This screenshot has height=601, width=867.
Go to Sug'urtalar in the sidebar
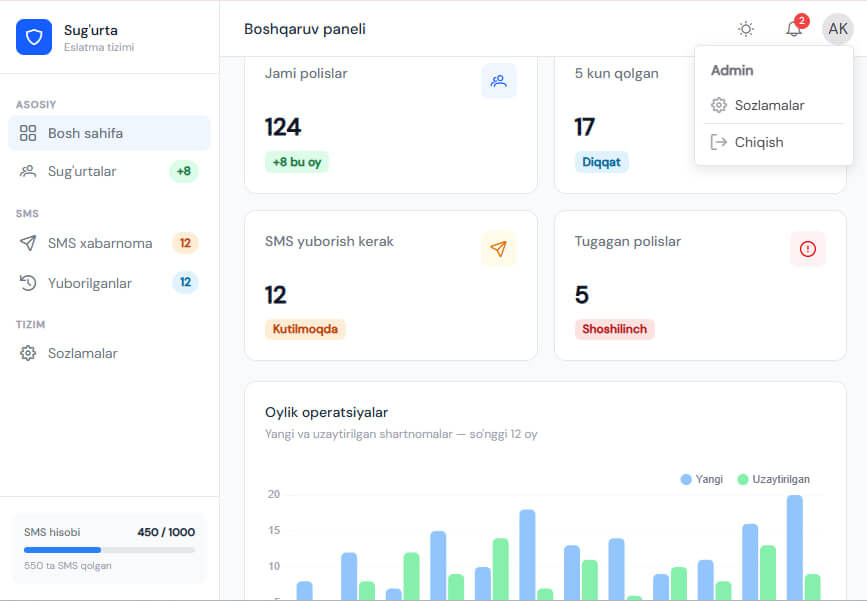[109, 171]
